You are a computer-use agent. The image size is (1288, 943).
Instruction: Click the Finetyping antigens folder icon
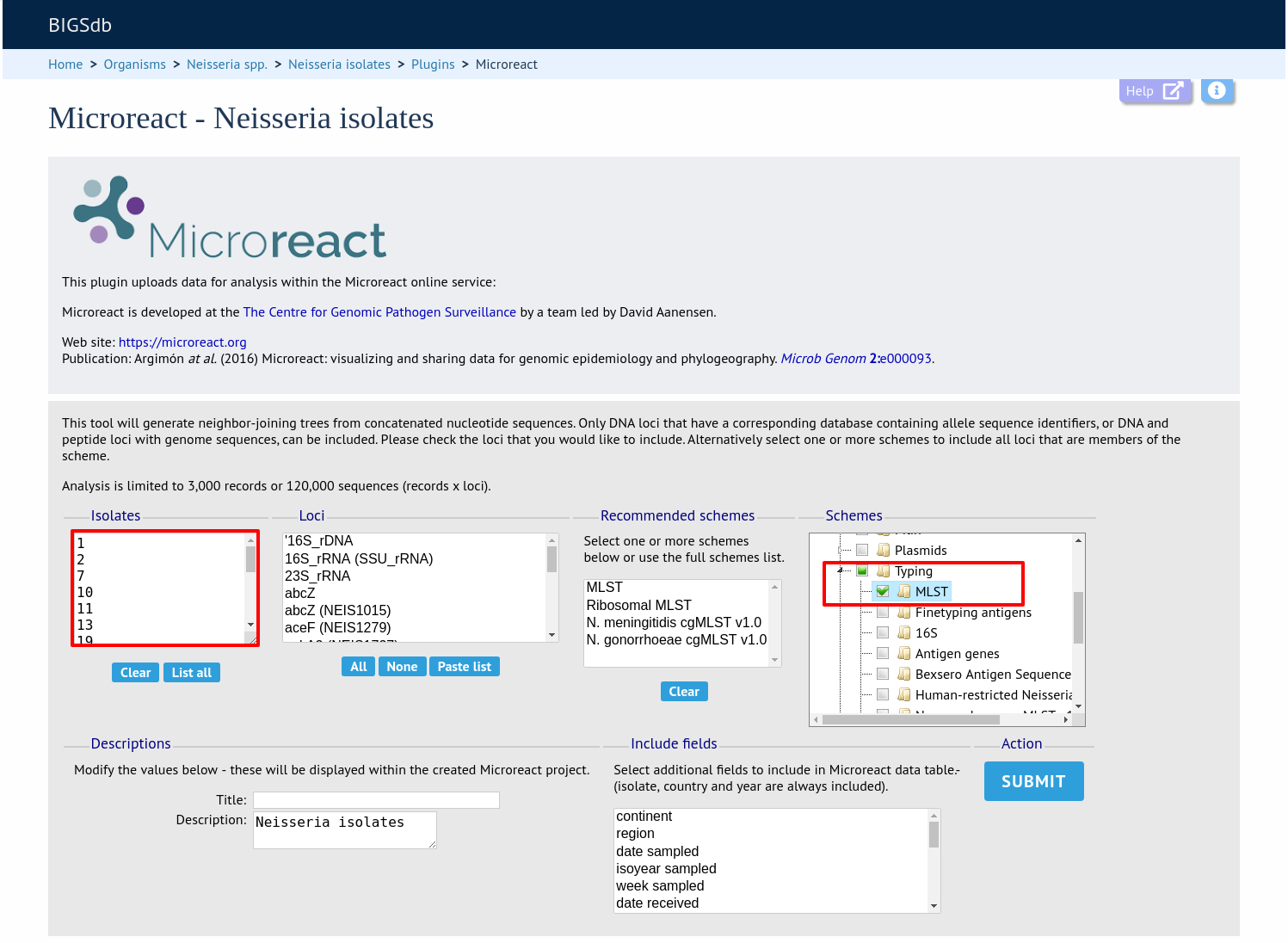pyautogui.click(x=904, y=613)
